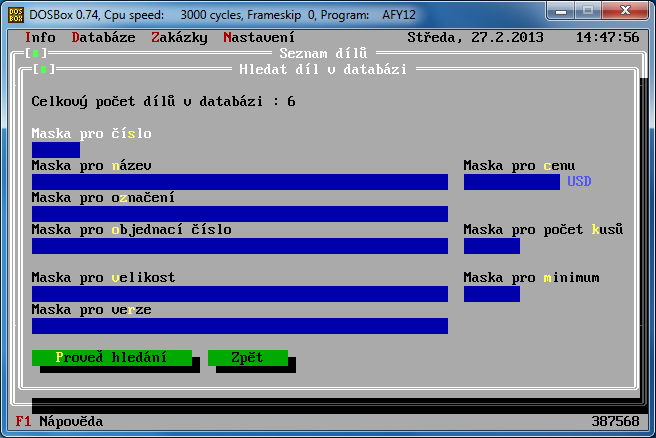Image resolution: width=656 pixels, height=438 pixels.
Task: Click into the Maska pro název field
Action: [239, 182]
